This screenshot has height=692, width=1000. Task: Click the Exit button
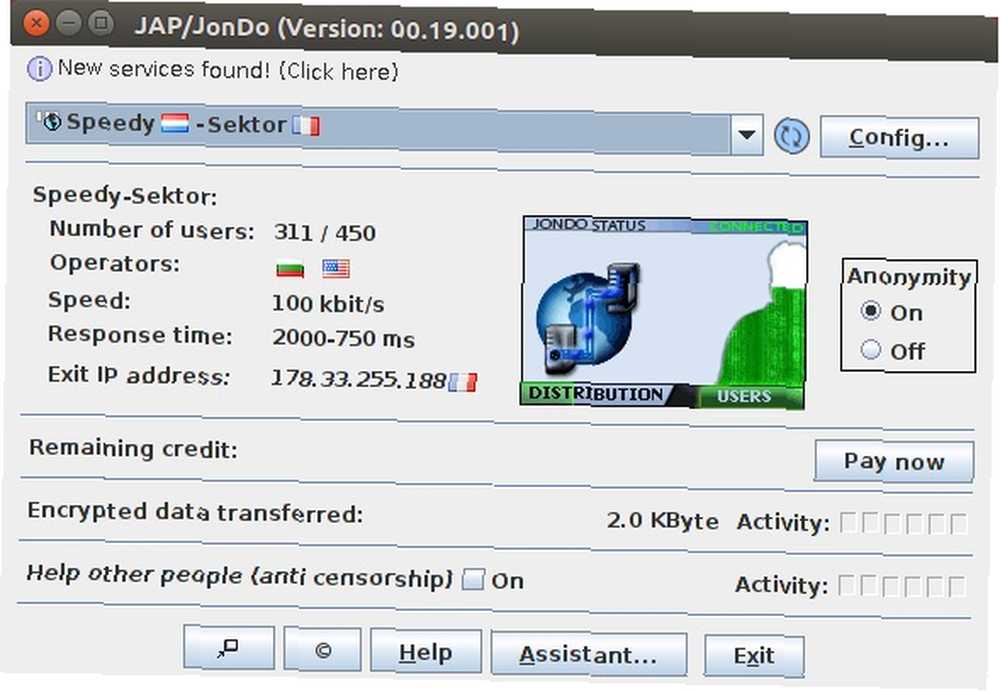click(x=754, y=656)
